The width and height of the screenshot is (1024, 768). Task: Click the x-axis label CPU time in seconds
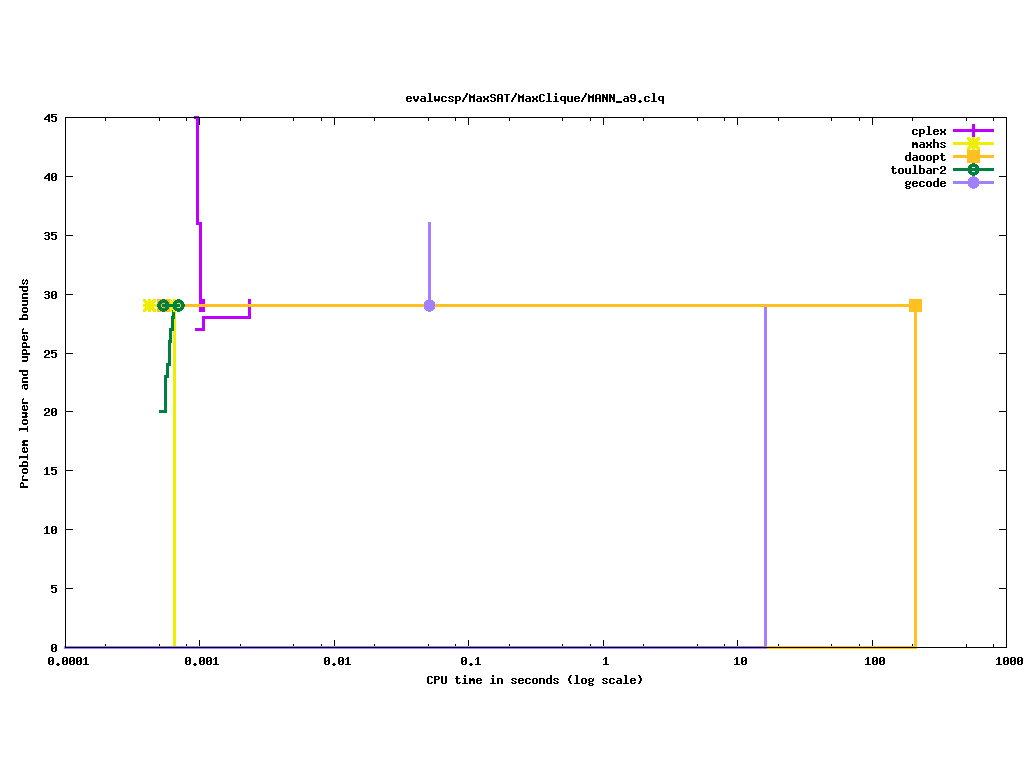click(535, 680)
